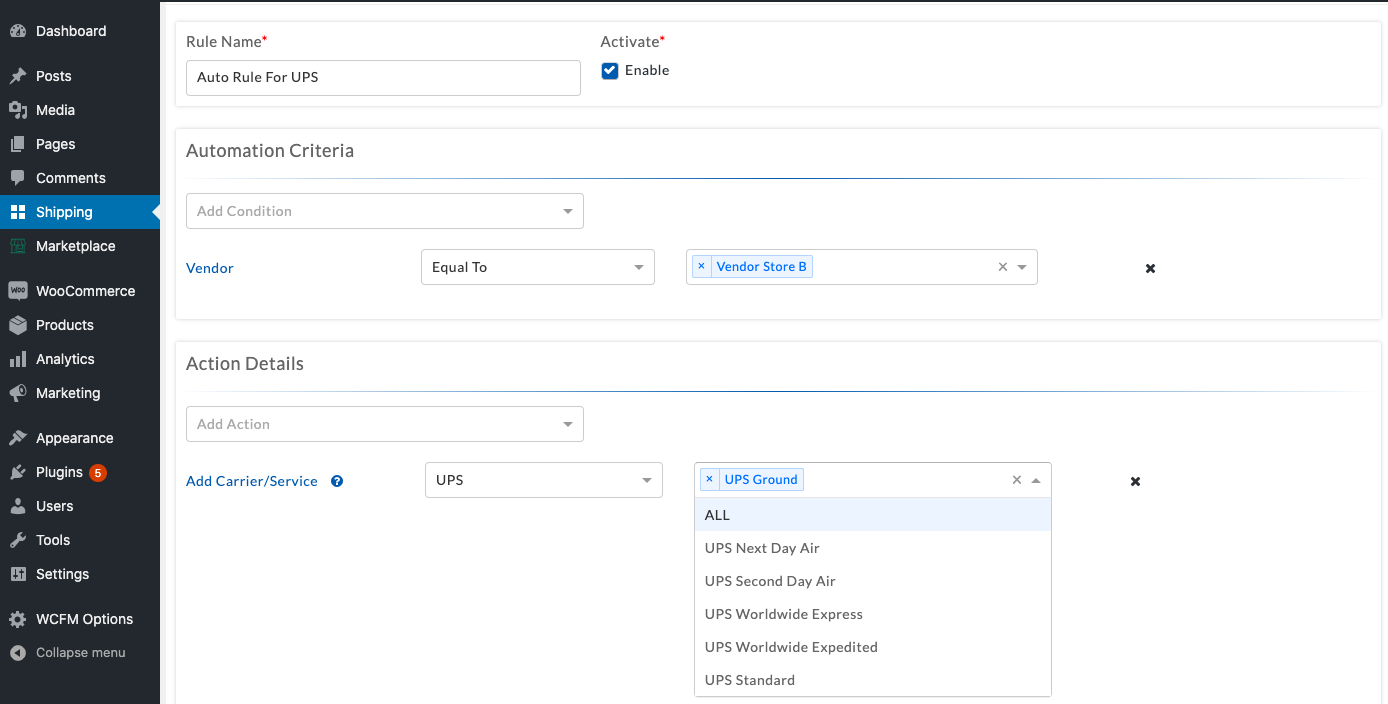
Task: Open the Add Condition dropdown
Action: click(385, 211)
